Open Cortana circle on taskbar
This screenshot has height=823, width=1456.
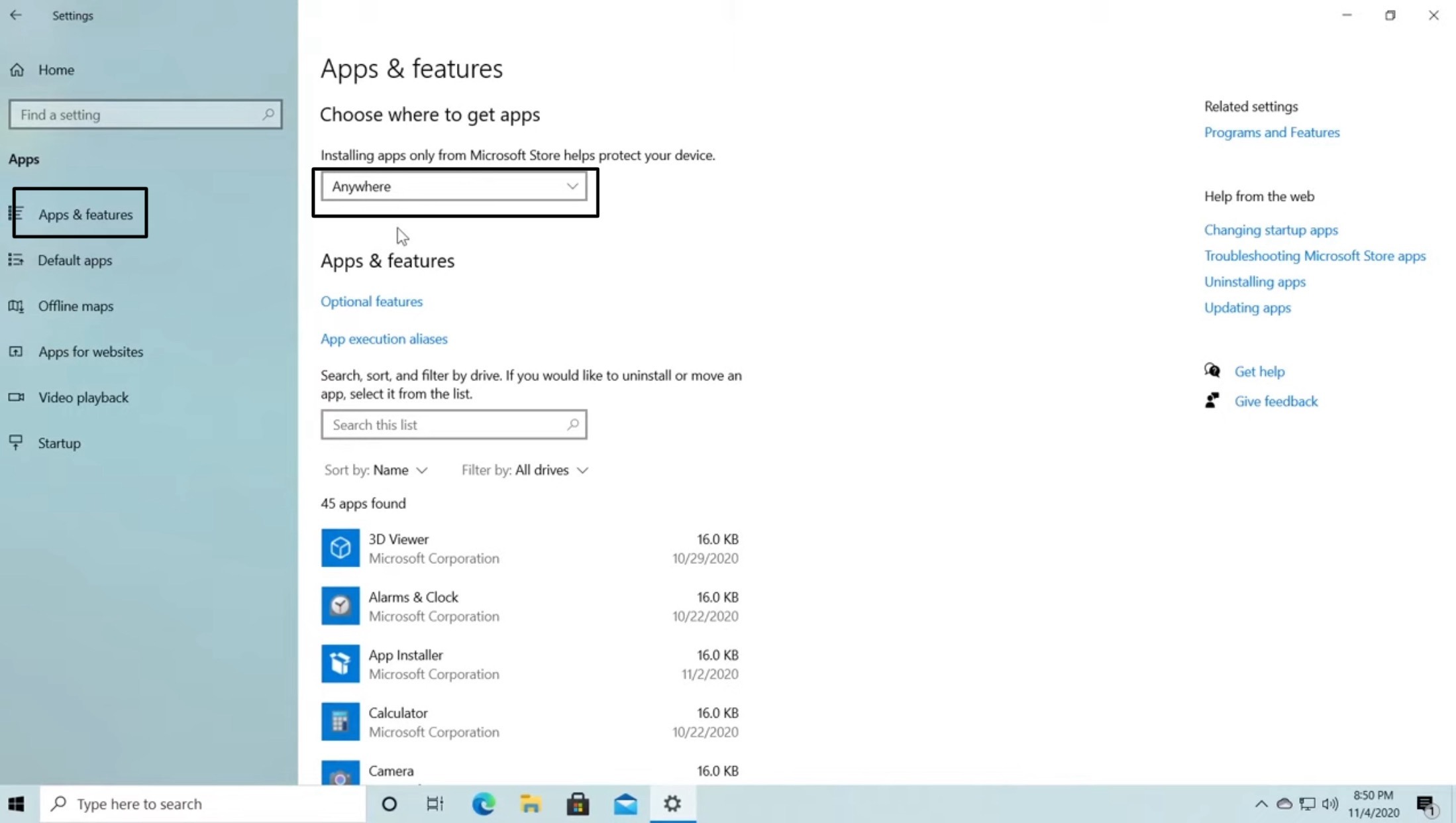pyautogui.click(x=390, y=804)
